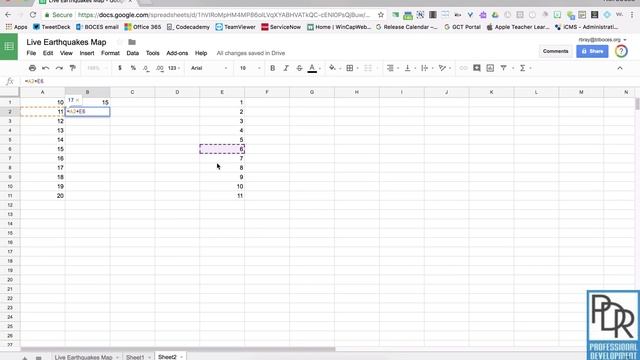Format the cell as percent
The width and height of the screenshot is (640, 360).
pyautogui.click(x=133, y=68)
